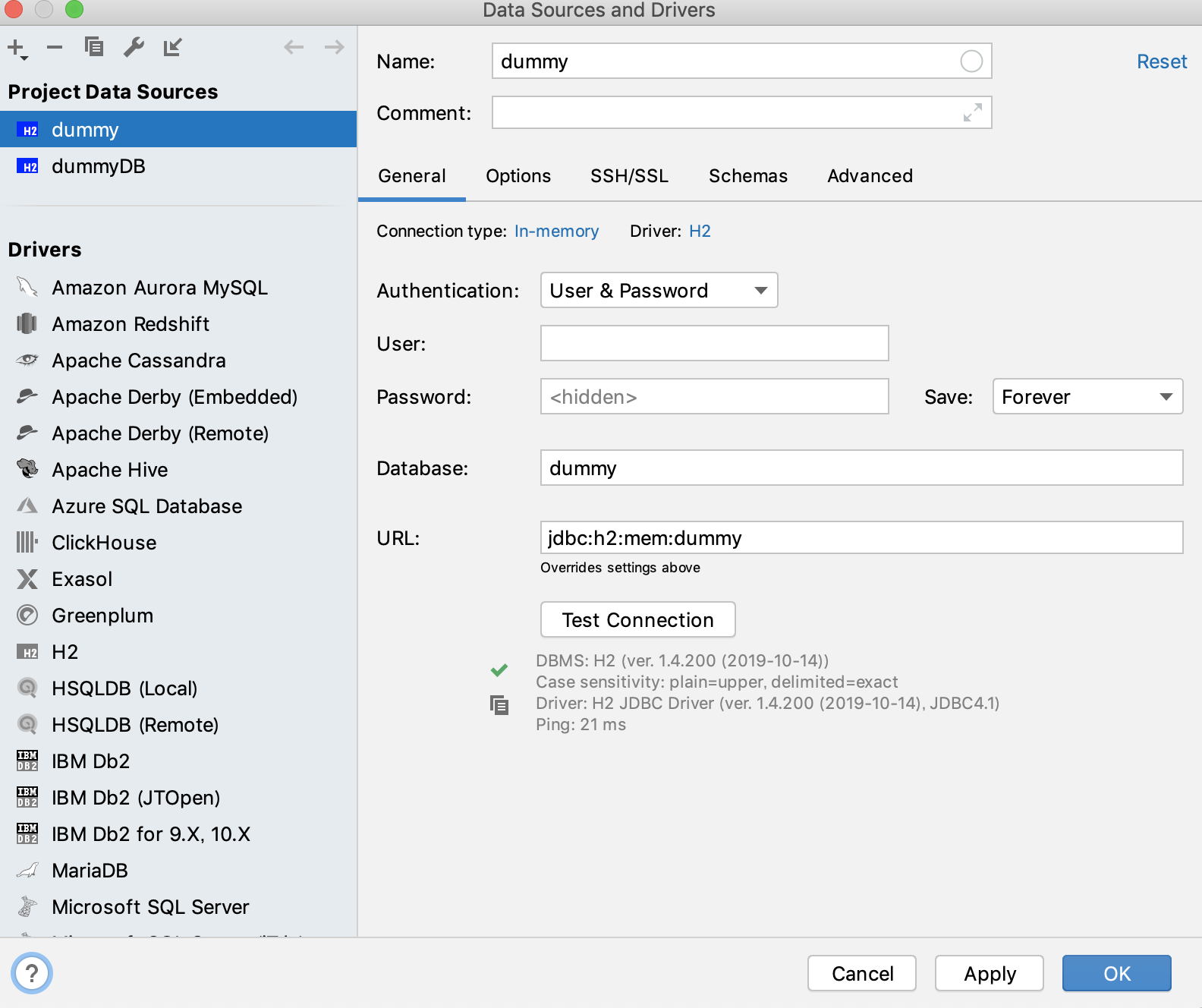Expand the Comment field editor

[972, 112]
